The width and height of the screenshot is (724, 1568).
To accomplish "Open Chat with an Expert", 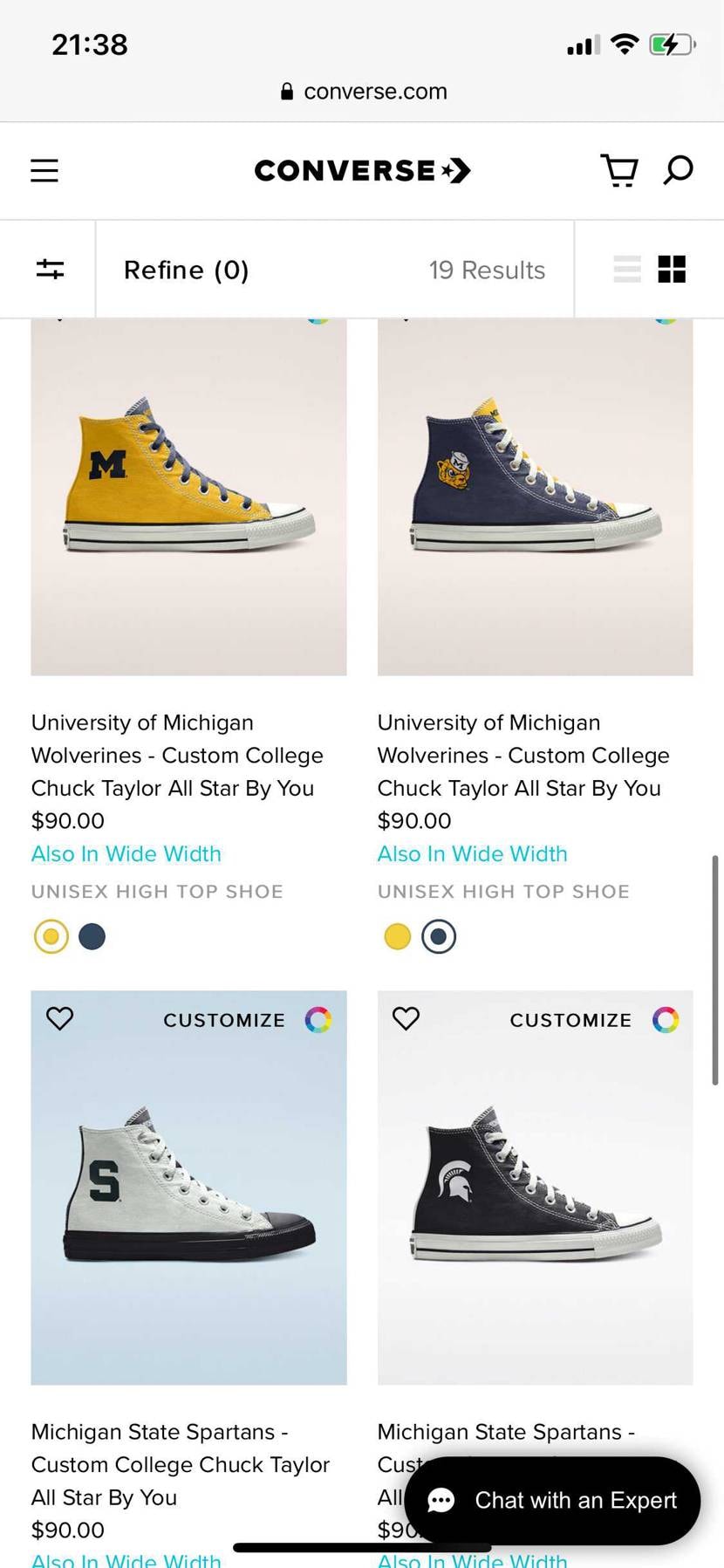I will click(552, 1500).
